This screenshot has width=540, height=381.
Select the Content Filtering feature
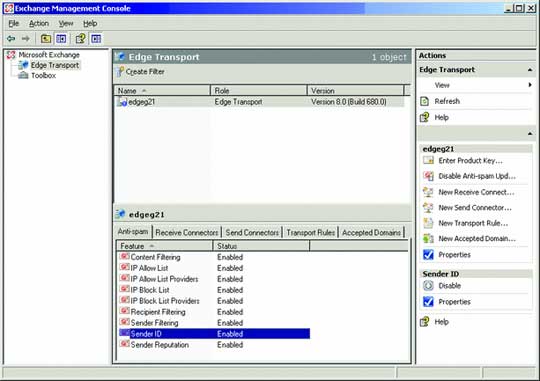pos(155,257)
